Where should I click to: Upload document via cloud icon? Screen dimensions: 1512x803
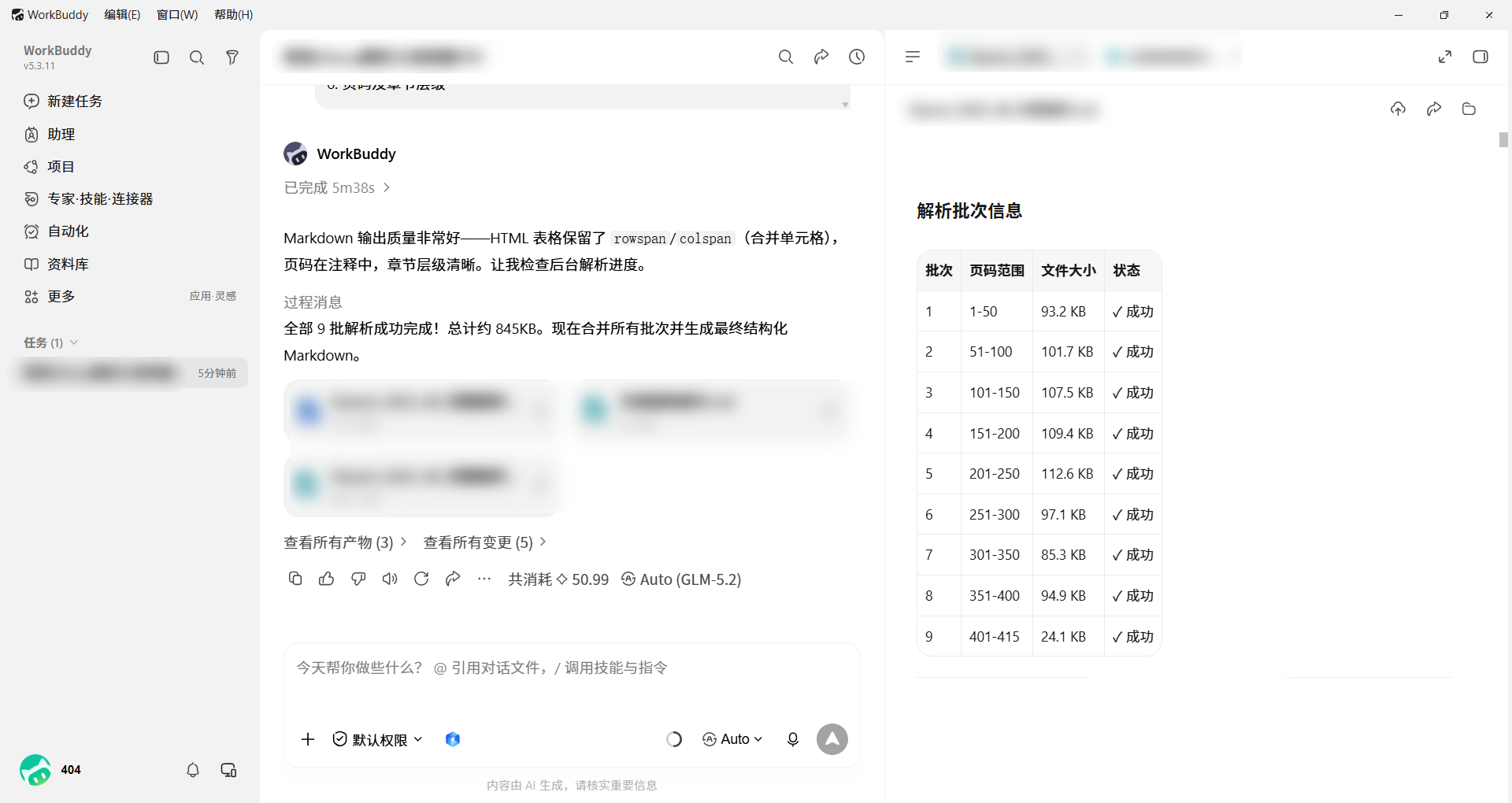click(x=1398, y=109)
